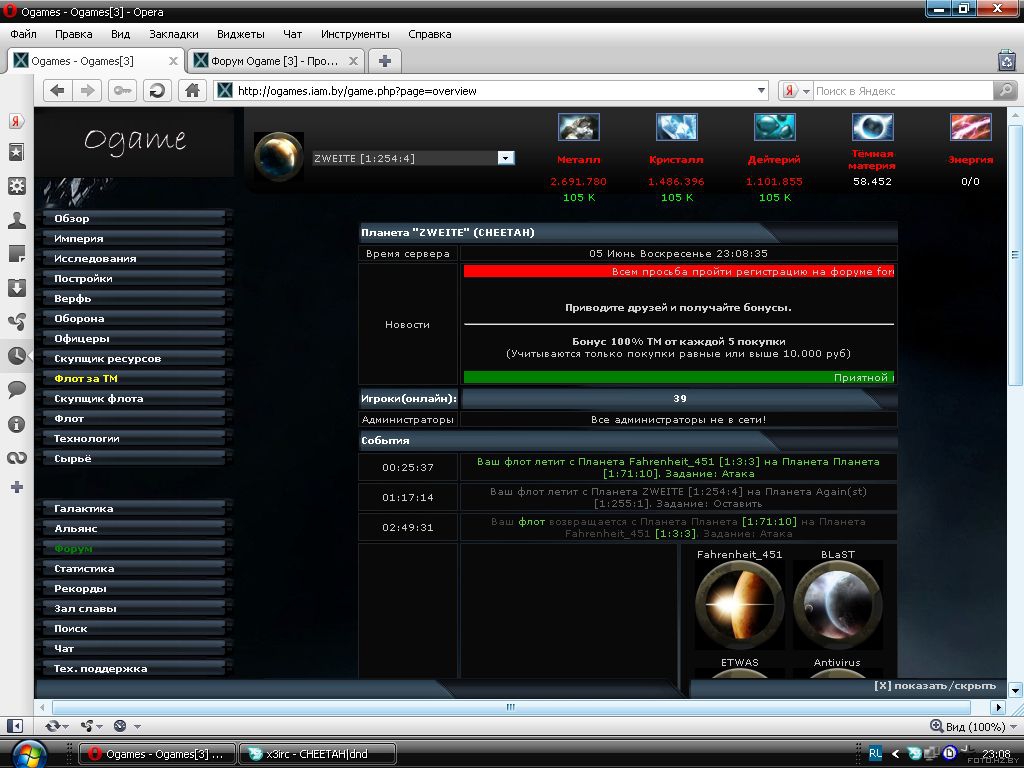Open a new tab with plus button
Screen dimensions: 1024x768
(385, 61)
